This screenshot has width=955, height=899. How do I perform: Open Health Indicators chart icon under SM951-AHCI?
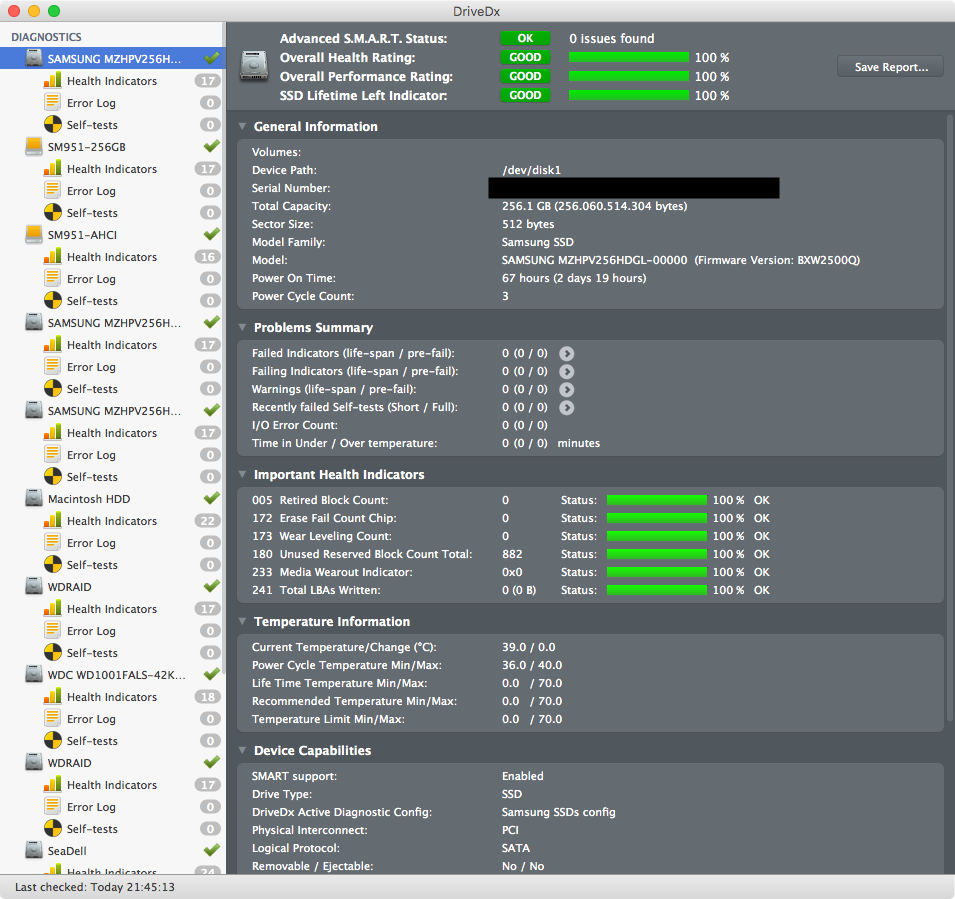[x=52, y=256]
